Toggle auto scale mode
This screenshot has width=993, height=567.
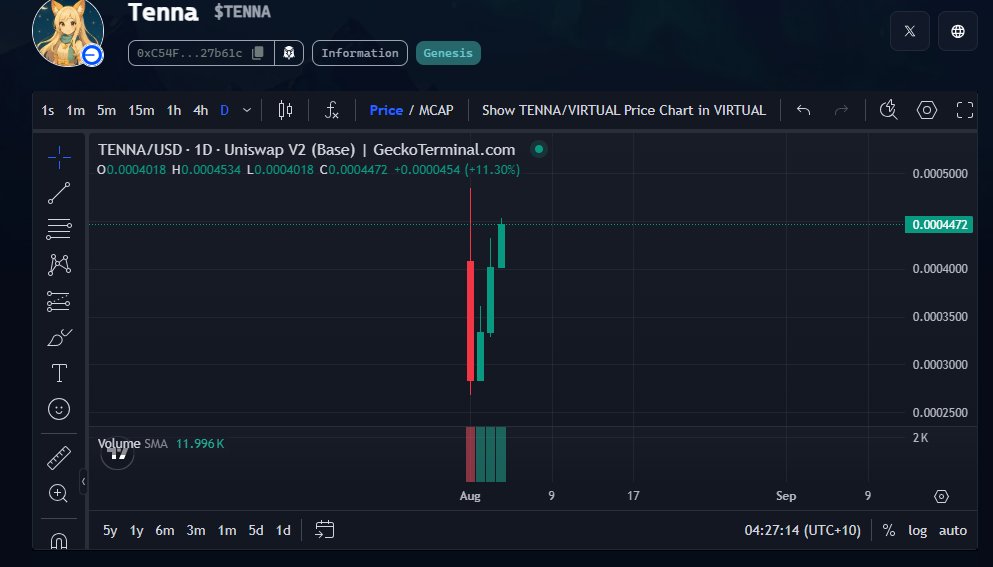point(952,530)
